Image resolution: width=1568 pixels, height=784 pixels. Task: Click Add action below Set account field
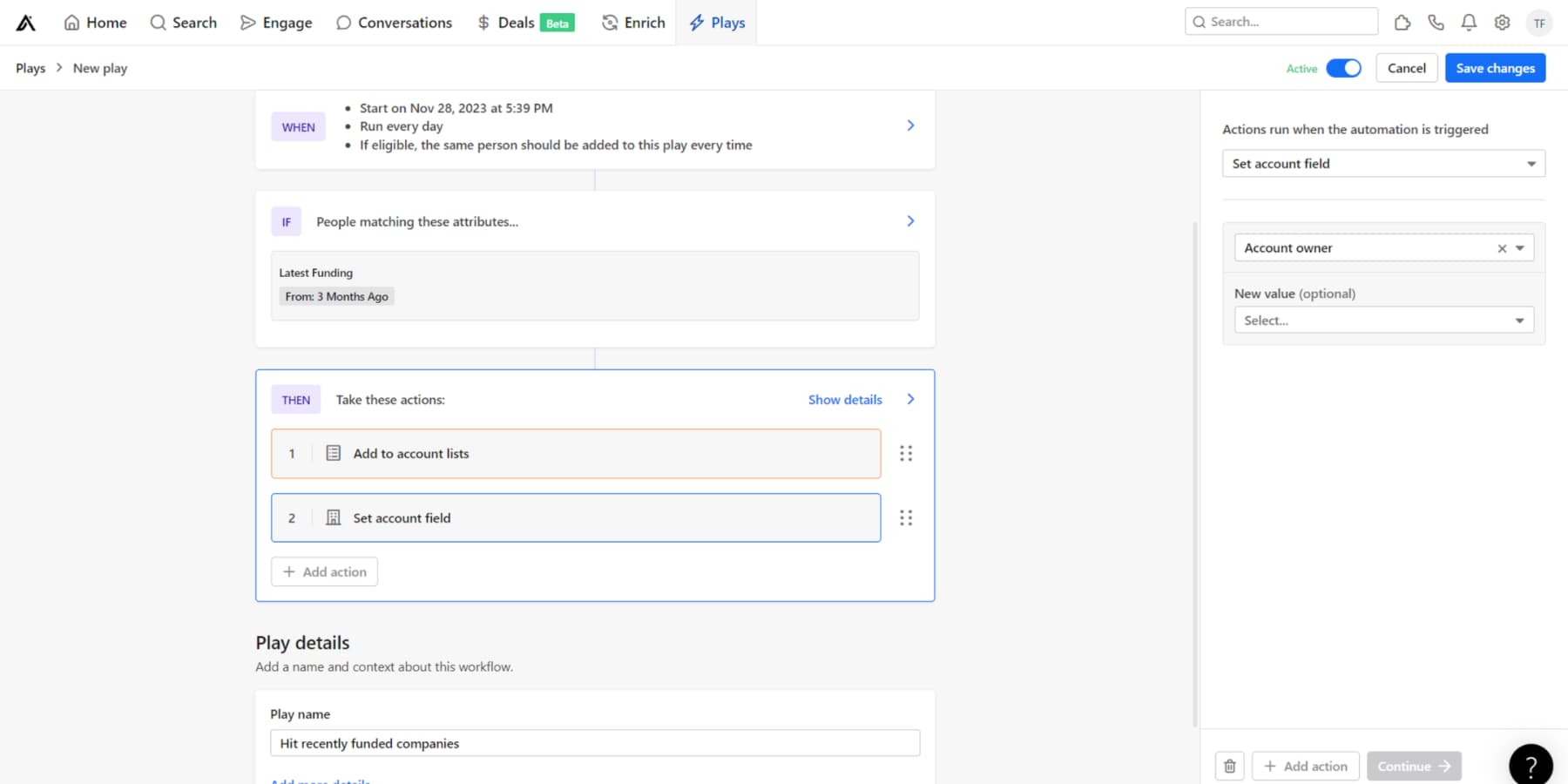[x=324, y=571]
